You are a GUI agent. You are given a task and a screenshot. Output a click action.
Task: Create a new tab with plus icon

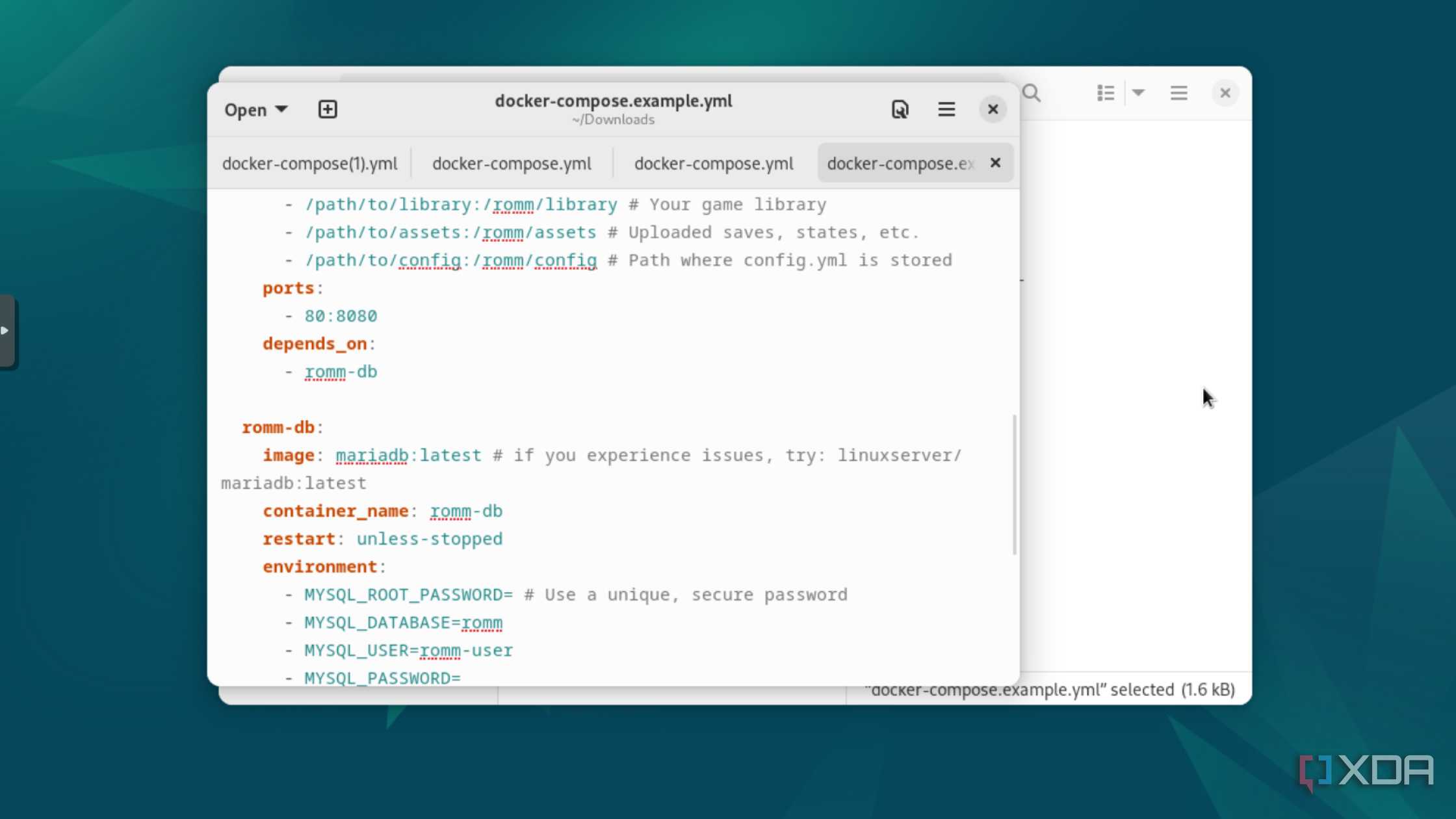328,109
